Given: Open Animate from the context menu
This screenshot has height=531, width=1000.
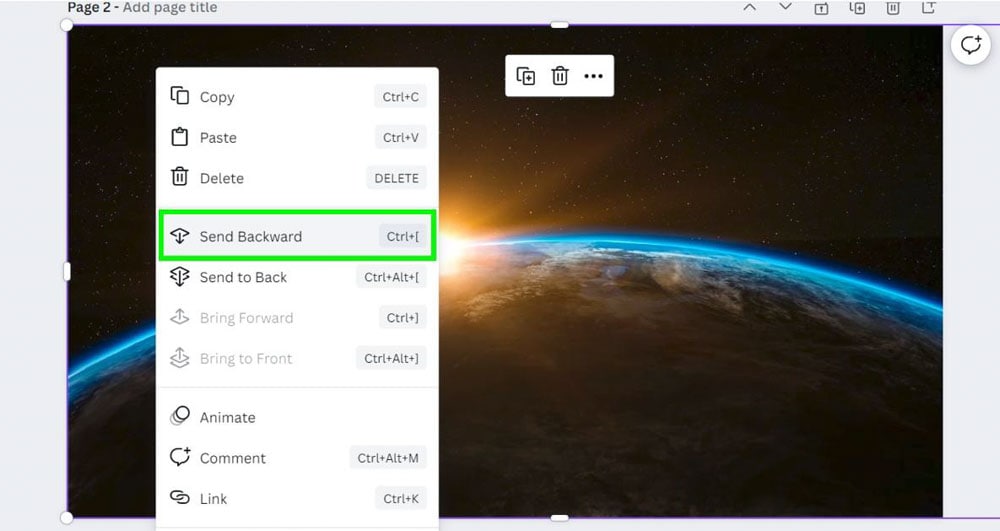Looking at the screenshot, I should tap(297, 417).
